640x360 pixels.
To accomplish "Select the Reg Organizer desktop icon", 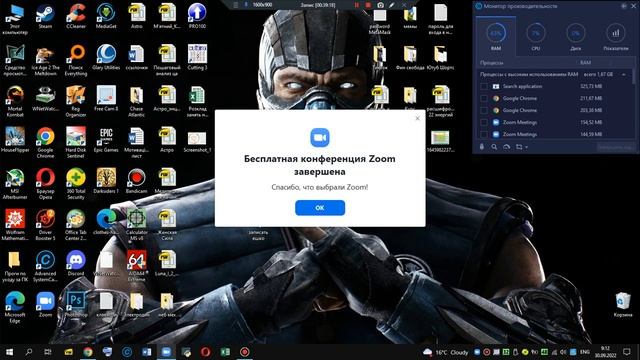I will (76, 101).
